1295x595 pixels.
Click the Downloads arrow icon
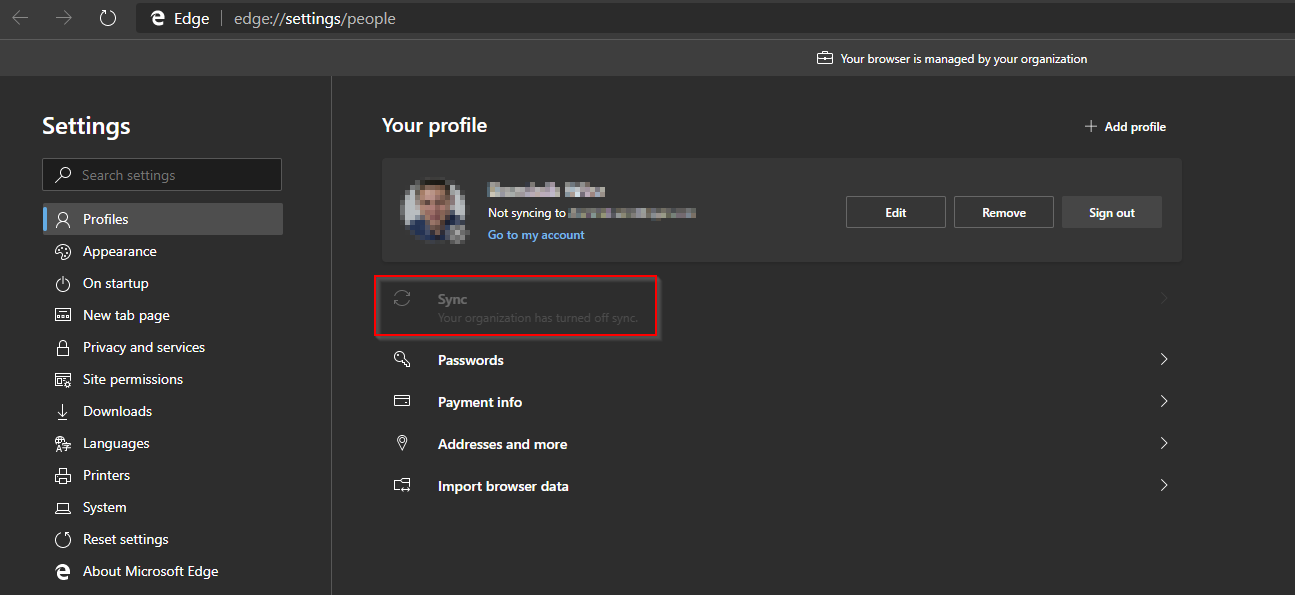tap(62, 411)
